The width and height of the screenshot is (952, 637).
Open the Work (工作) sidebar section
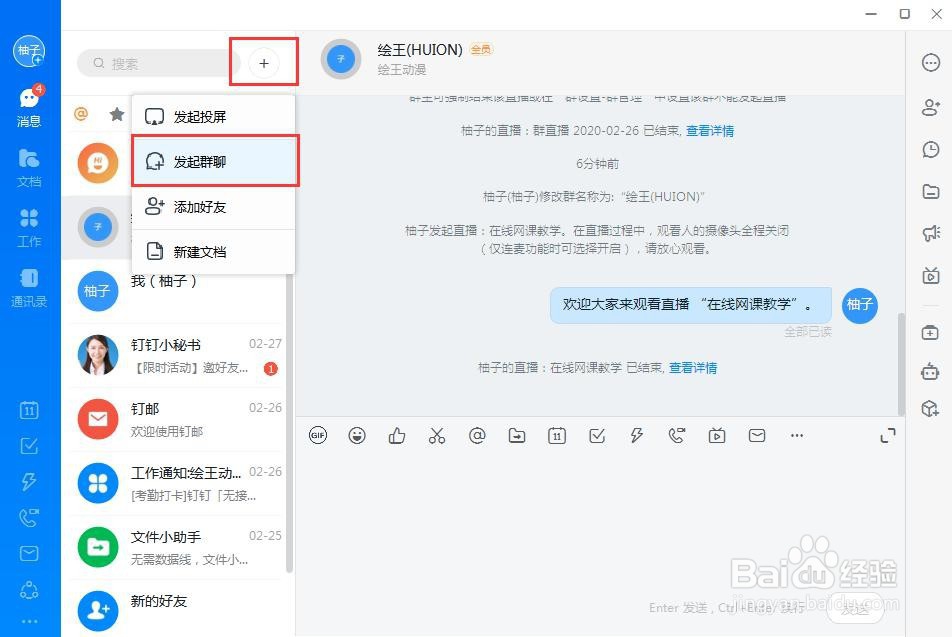[x=29, y=228]
